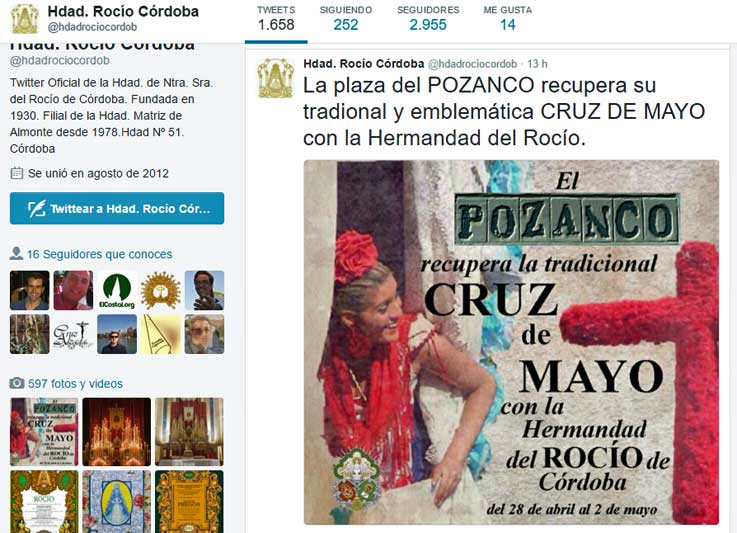Click the tweet author's avatar icon
This screenshot has width=737, height=533.
point(275,78)
